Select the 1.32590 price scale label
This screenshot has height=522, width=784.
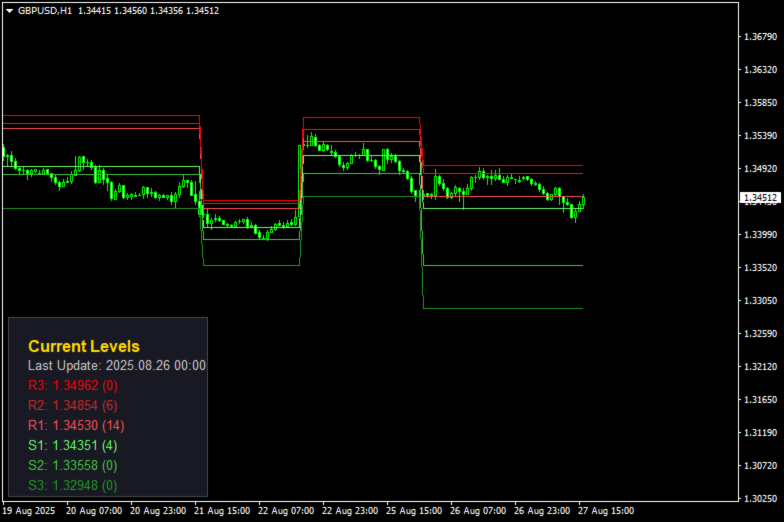[x=760, y=334]
